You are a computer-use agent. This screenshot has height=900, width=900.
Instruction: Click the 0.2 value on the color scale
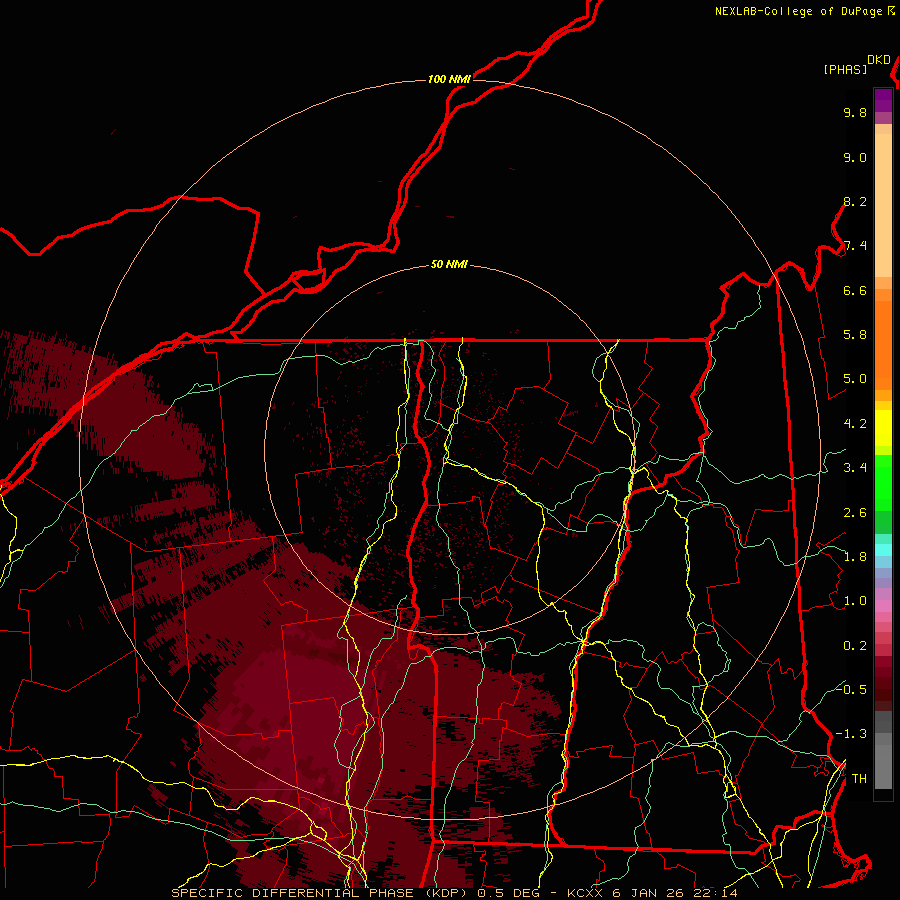coord(855,646)
